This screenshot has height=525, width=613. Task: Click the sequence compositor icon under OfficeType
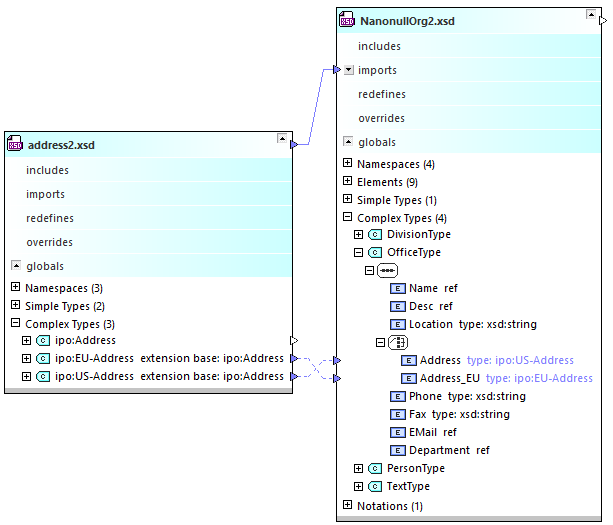[387, 270]
